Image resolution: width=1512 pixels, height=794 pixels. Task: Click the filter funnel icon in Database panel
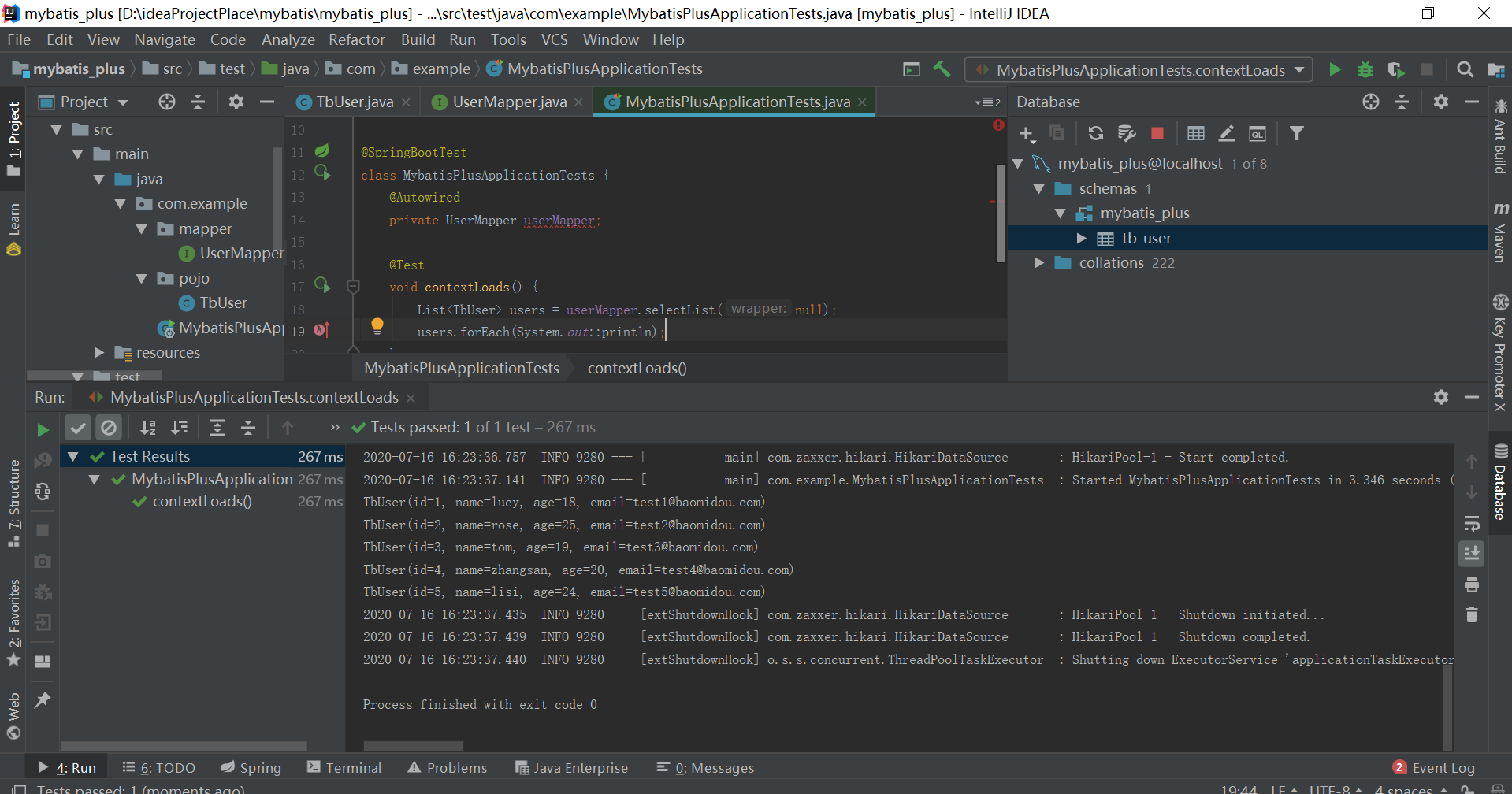(x=1296, y=134)
